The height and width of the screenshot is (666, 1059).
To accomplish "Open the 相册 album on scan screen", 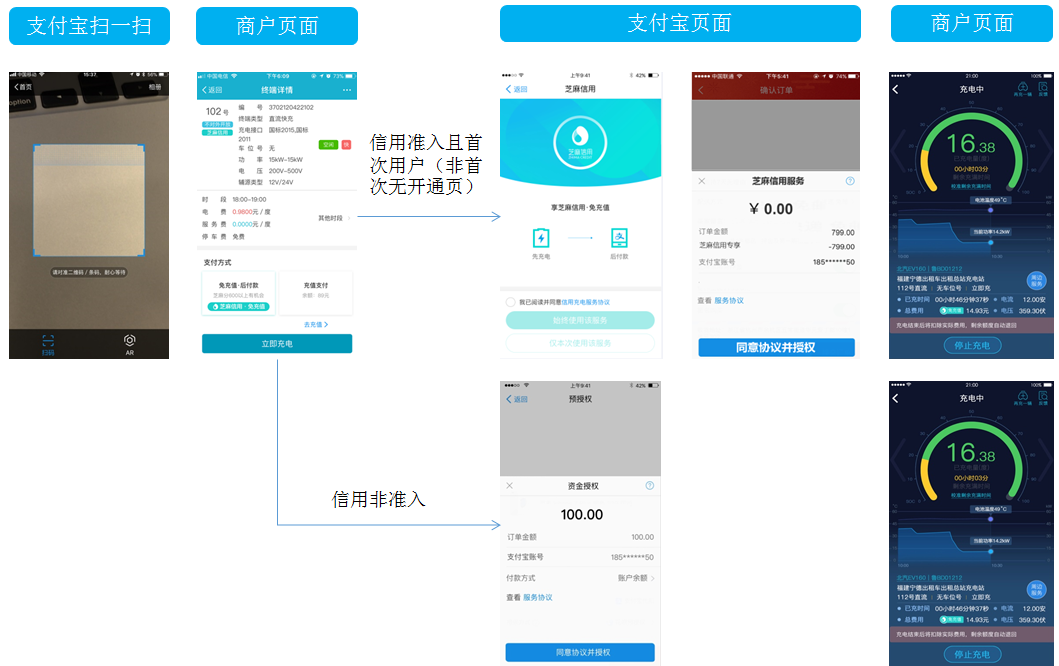I will click(x=156, y=86).
